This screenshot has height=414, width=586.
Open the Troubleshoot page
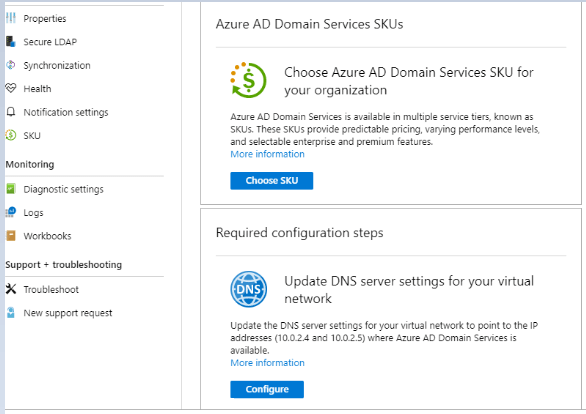click(x=51, y=289)
